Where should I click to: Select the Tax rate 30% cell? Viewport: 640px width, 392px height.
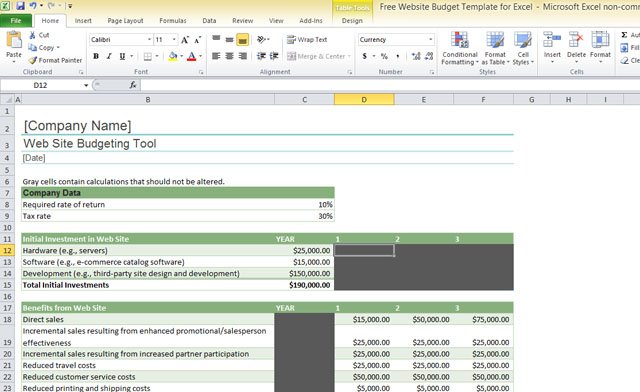pyautogui.click(x=304, y=216)
